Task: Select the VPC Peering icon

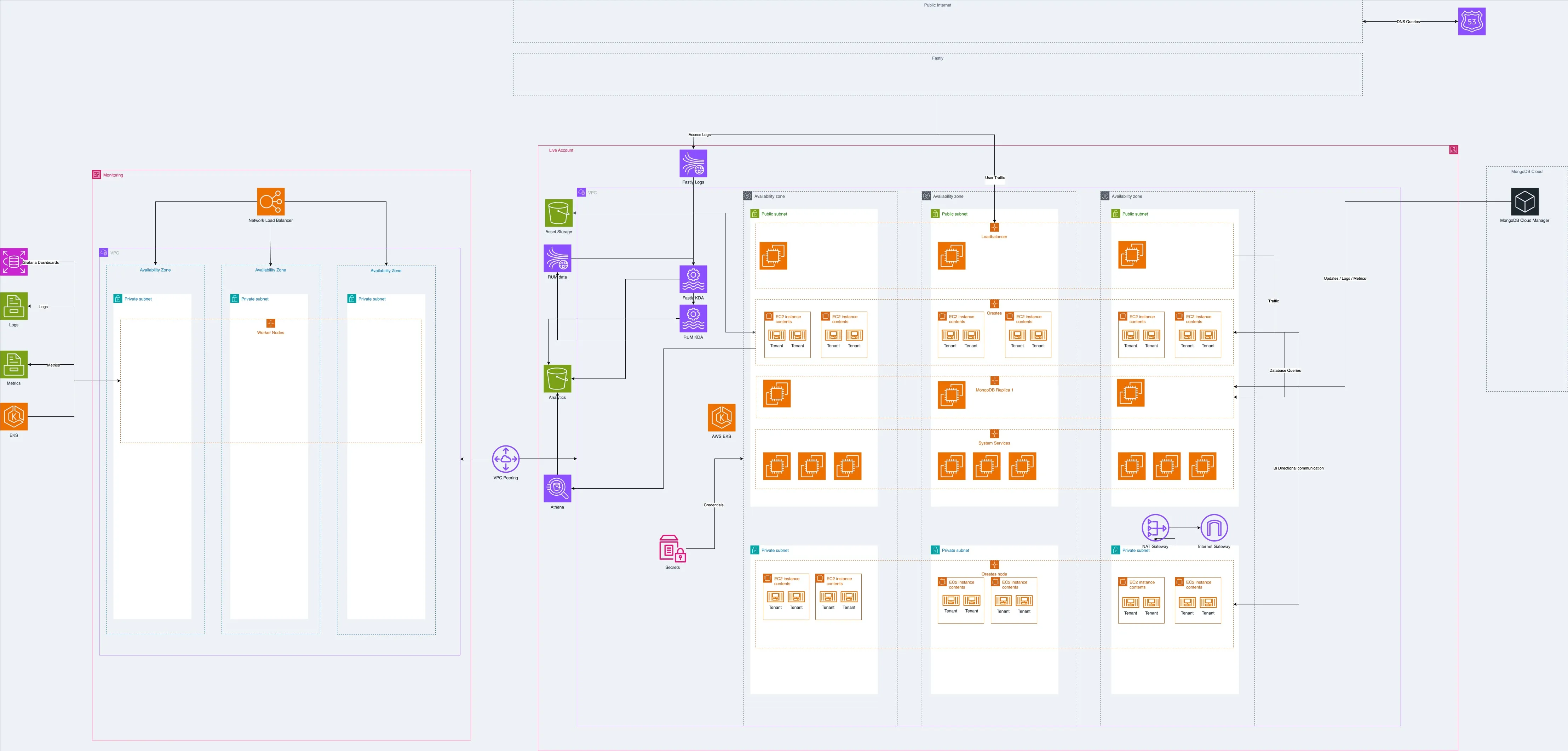Action: coord(506,459)
